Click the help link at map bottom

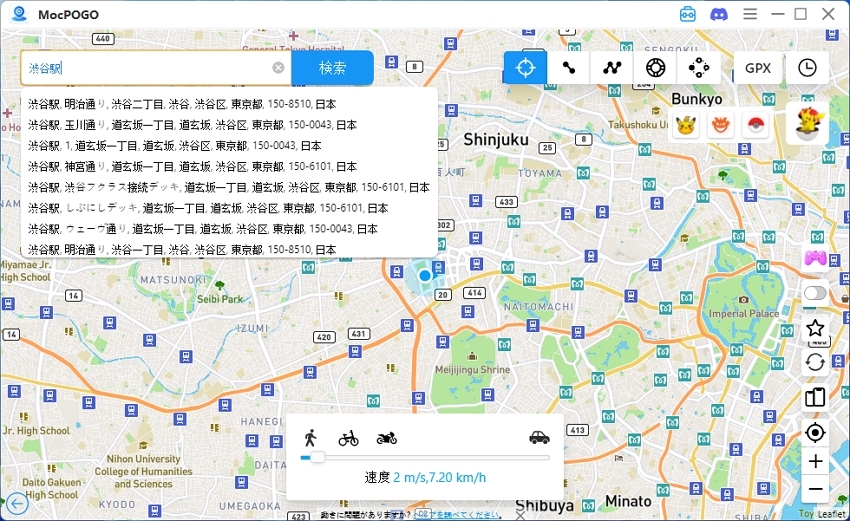click(x=456, y=515)
